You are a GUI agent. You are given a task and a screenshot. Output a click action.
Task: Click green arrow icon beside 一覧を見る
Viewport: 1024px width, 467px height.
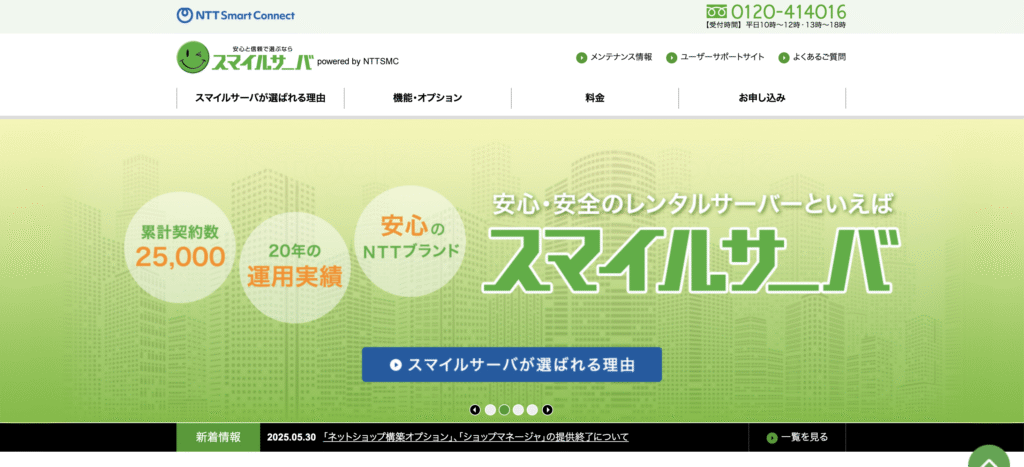(x=772, y=438)
